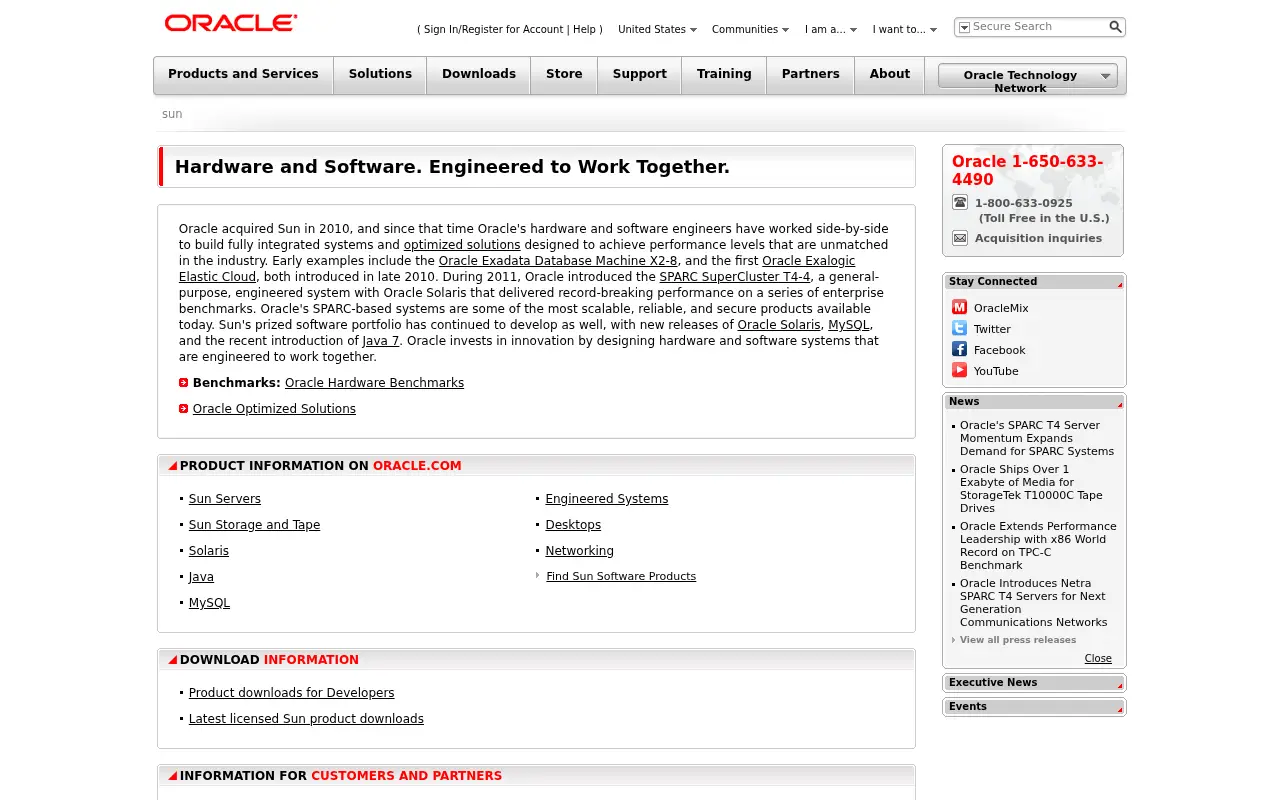Click red arrow icon beside Oracle Optimized Solutions
Image resolution: width=1280 pixels, height=800 pixels.
pos(183,409)
